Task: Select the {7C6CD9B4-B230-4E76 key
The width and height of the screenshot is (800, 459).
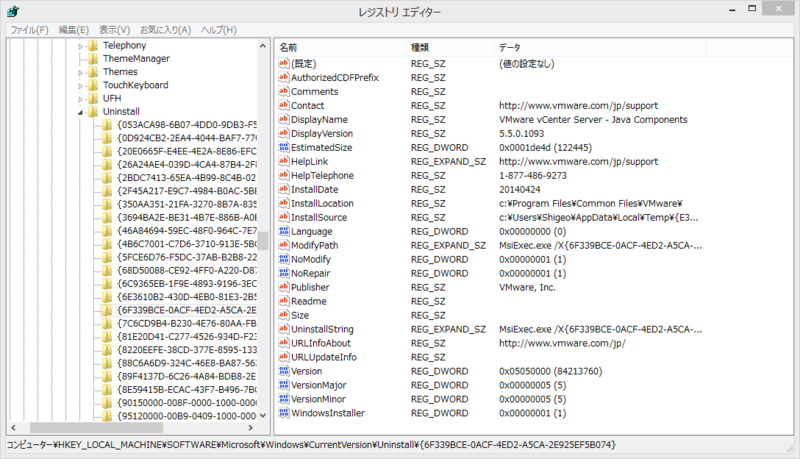Action: click(186, 323)
